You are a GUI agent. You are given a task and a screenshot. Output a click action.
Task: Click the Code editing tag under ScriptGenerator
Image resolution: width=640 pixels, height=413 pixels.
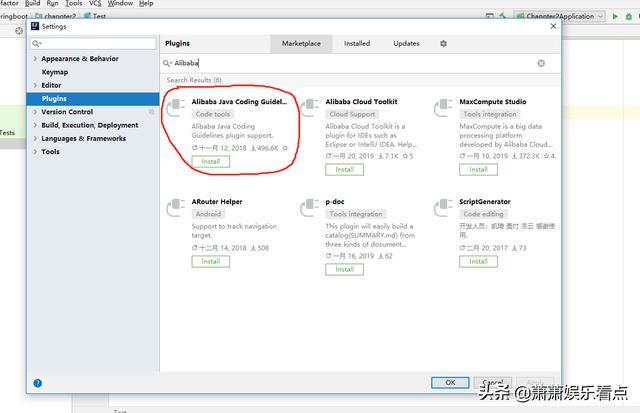pos(483,214)
